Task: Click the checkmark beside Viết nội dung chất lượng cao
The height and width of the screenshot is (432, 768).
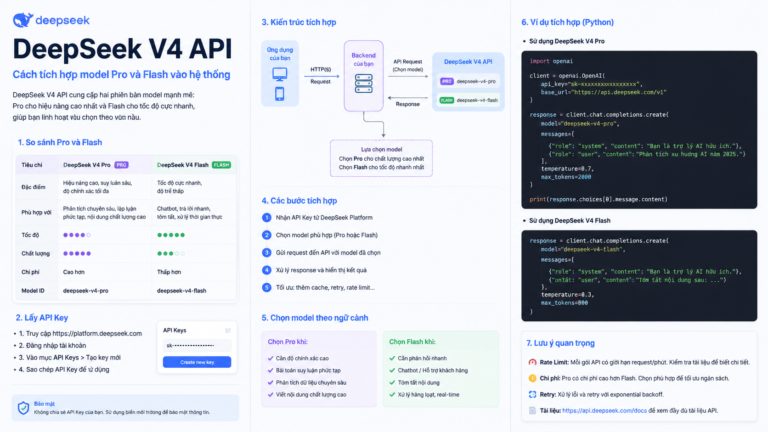Action: [x=270, y=394]
